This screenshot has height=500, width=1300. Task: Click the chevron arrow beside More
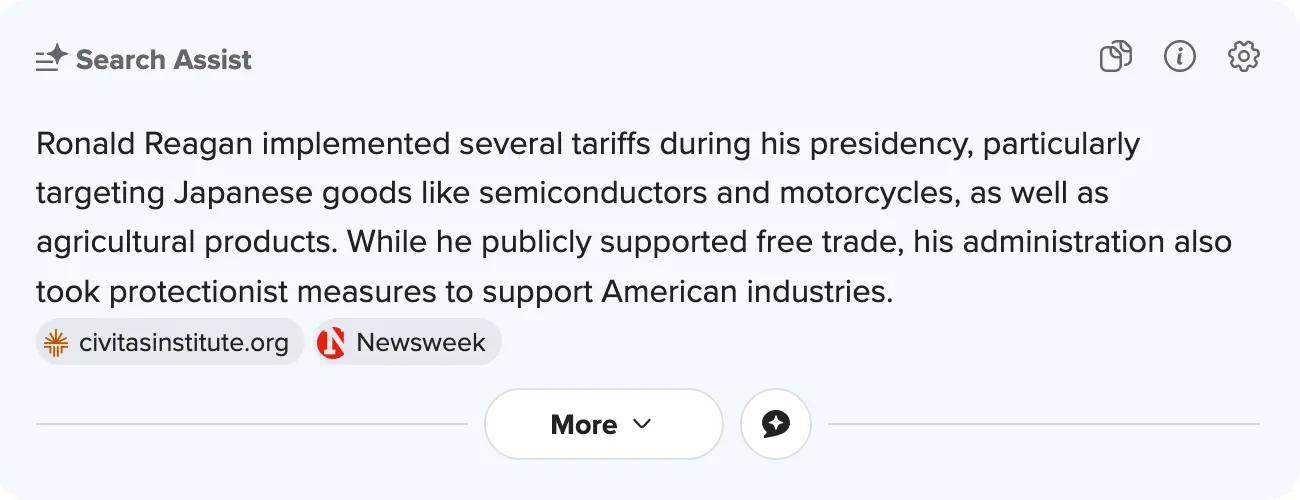642,424
